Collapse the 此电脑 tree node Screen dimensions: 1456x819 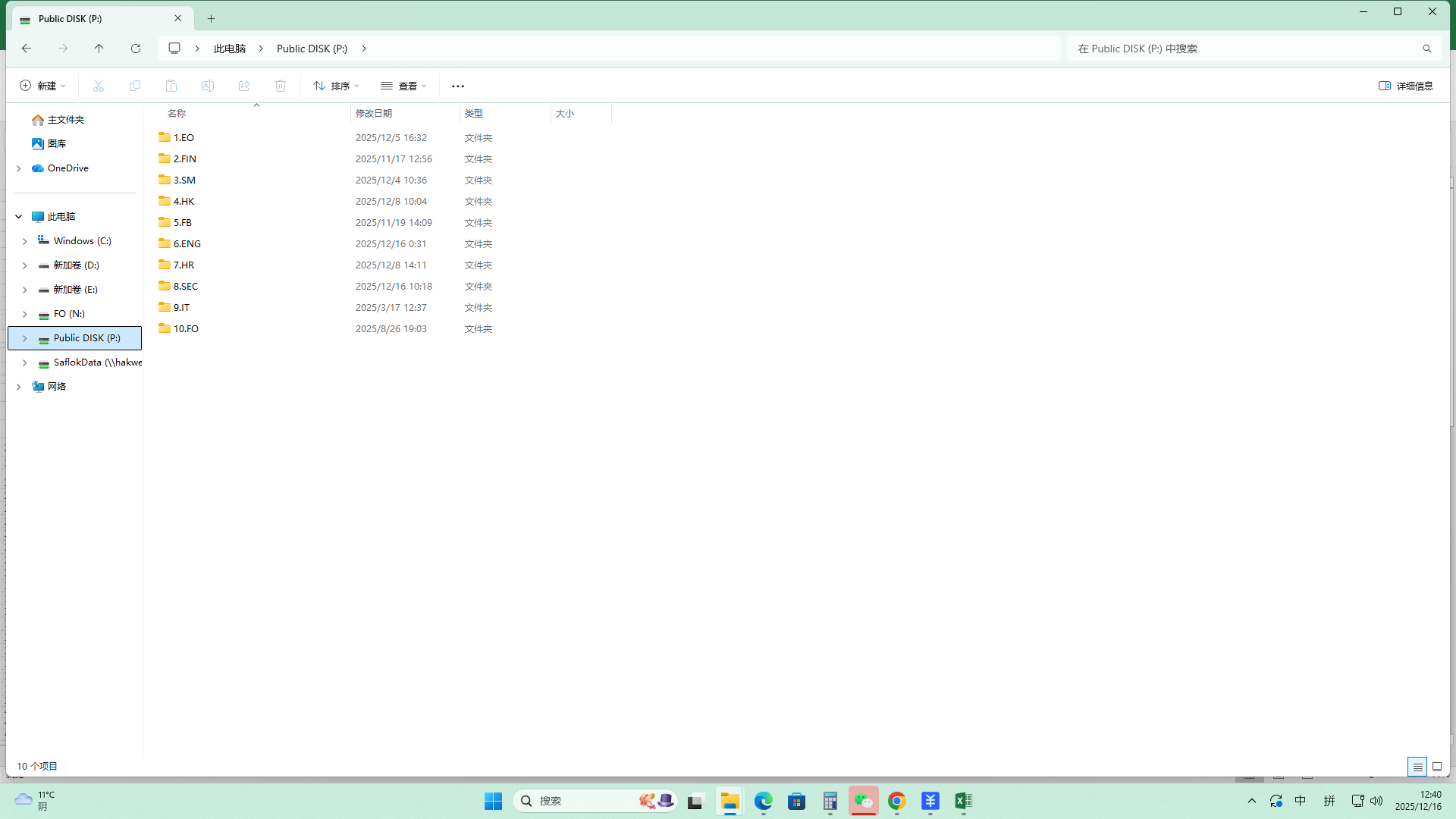tap(18, 217)
